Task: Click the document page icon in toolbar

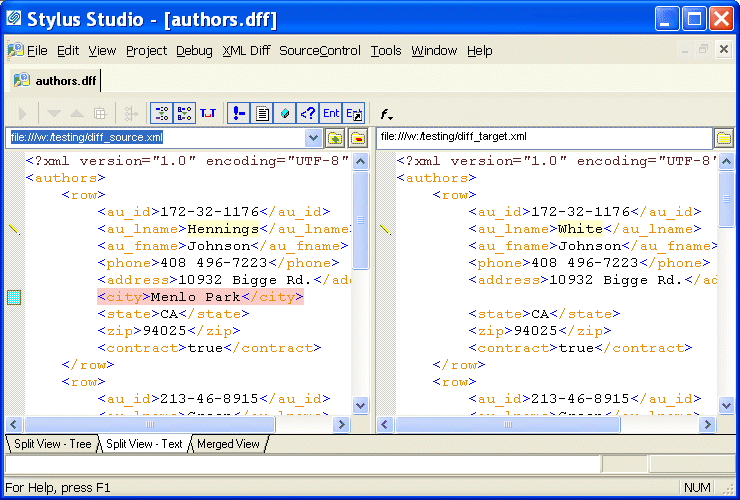Action: point(262,114)
